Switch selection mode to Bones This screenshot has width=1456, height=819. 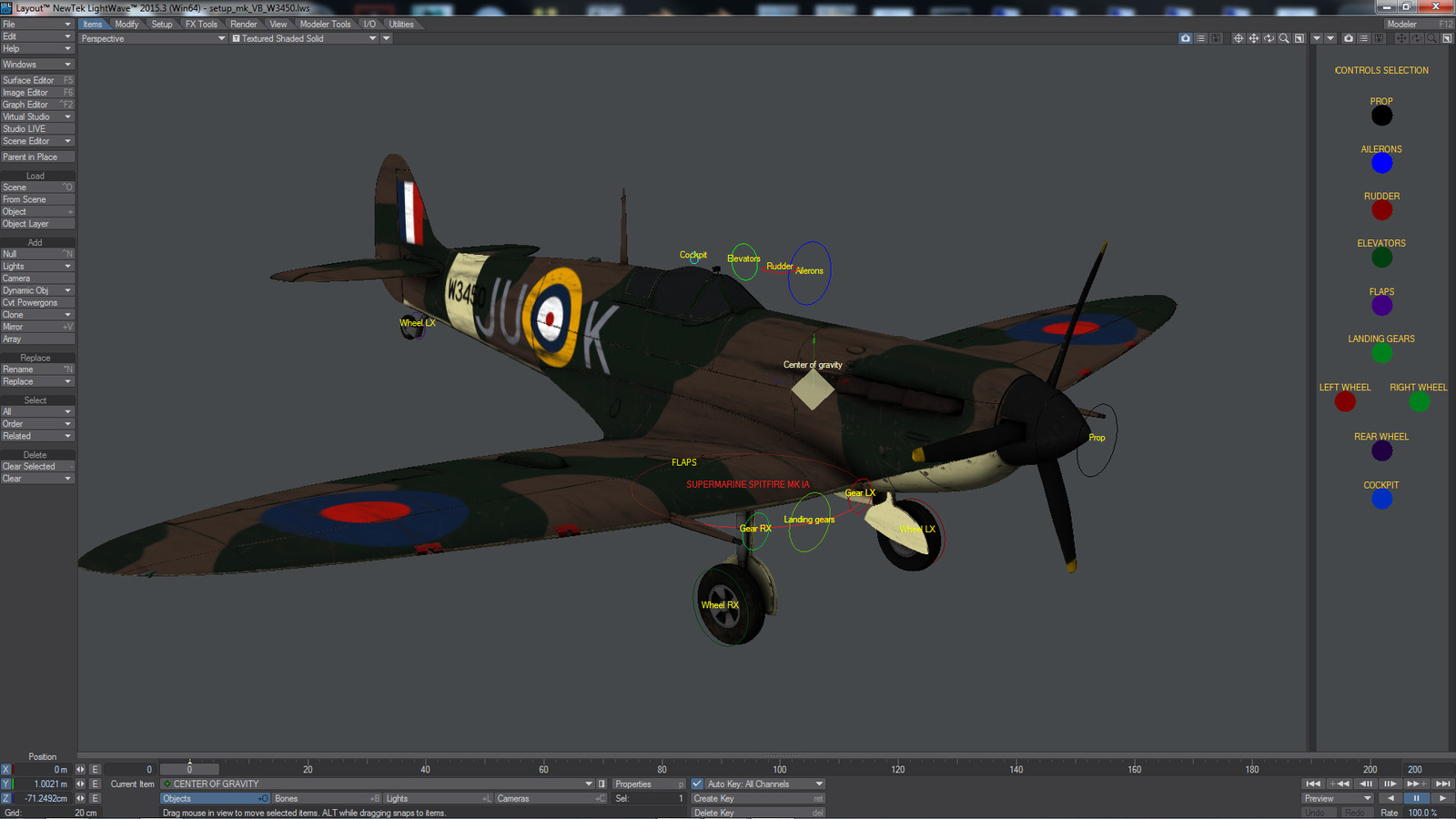[x=328, y=798]
